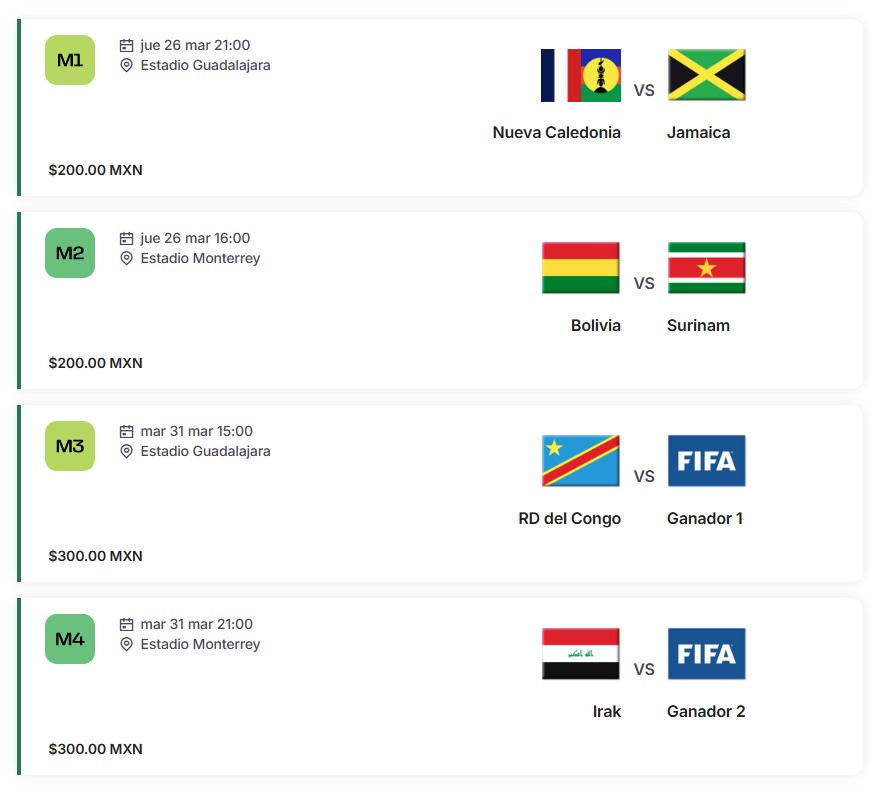Click the Nueva Caledonia flag

tap(581, 75)
